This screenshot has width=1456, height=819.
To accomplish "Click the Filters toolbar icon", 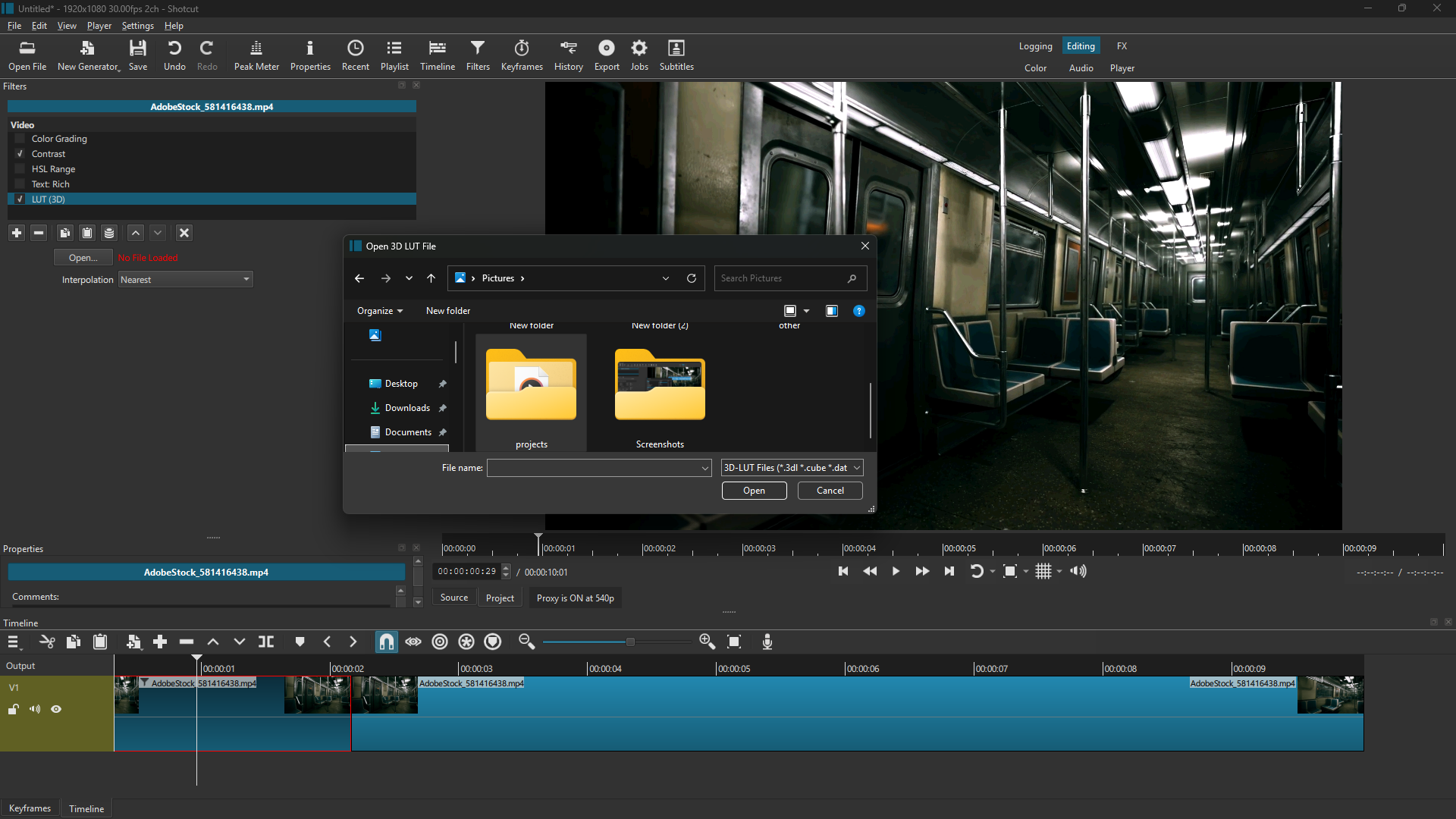I will coord(478,56).
